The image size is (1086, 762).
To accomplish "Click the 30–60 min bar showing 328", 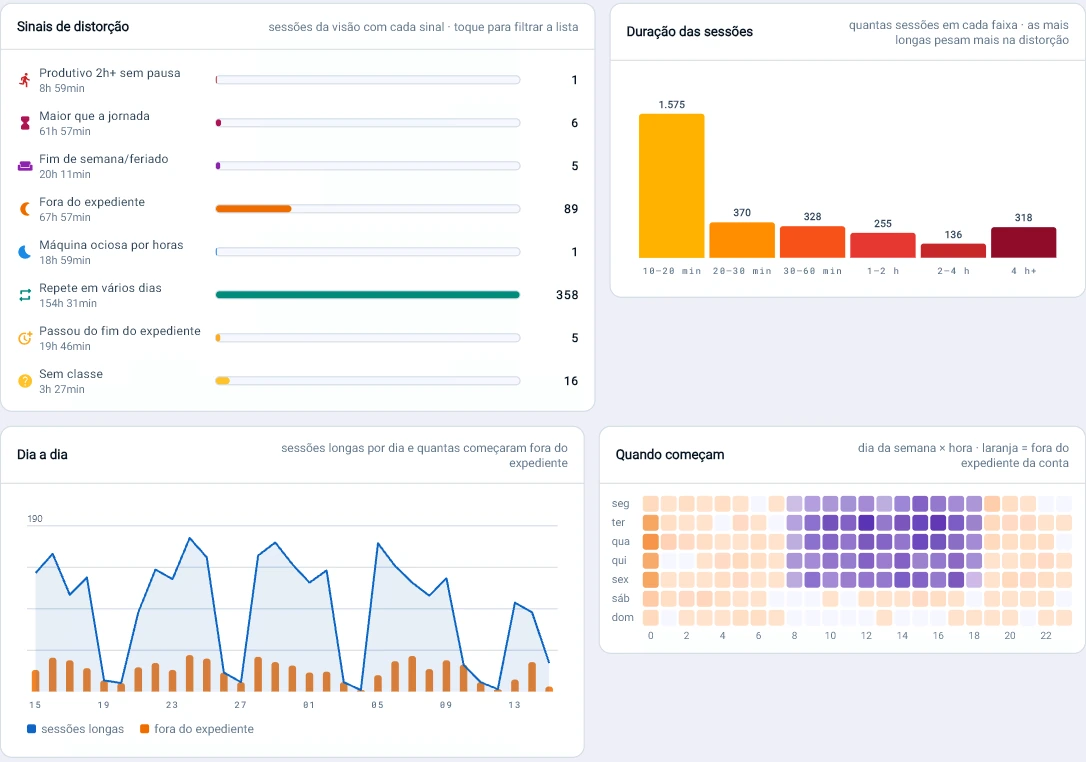I will 812,242.
